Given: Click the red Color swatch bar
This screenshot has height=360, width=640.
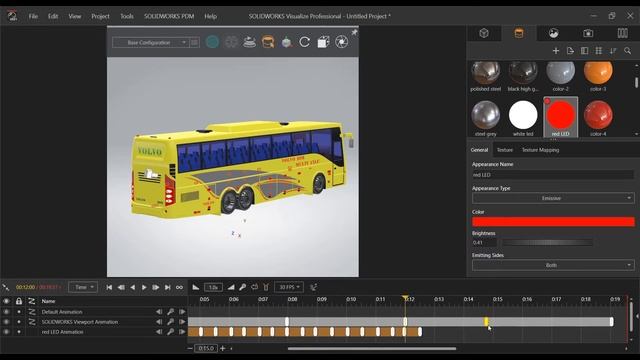Looking at the screenshot, I should pos(553,222).
